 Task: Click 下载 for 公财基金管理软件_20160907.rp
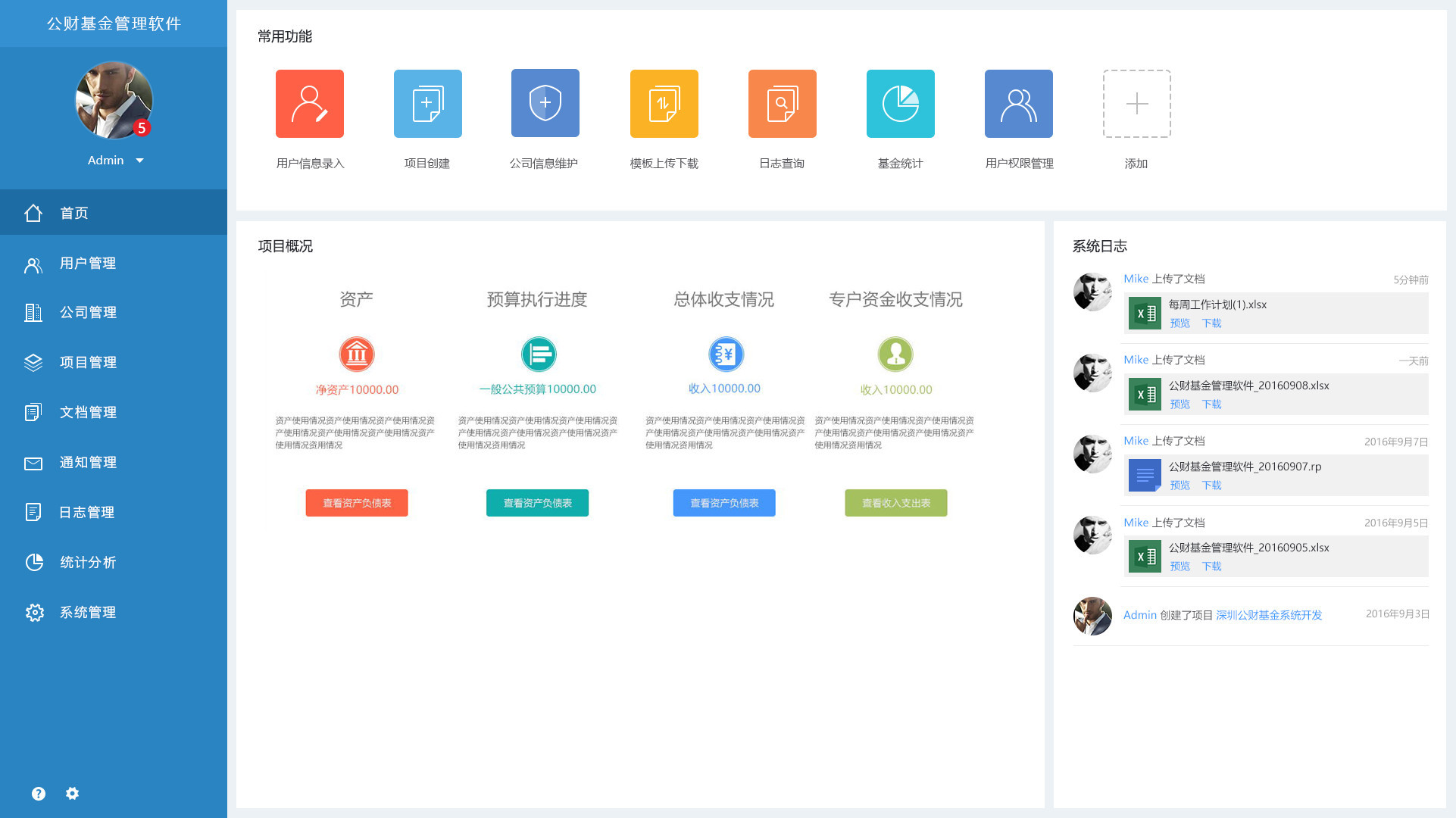[1211, 485]
